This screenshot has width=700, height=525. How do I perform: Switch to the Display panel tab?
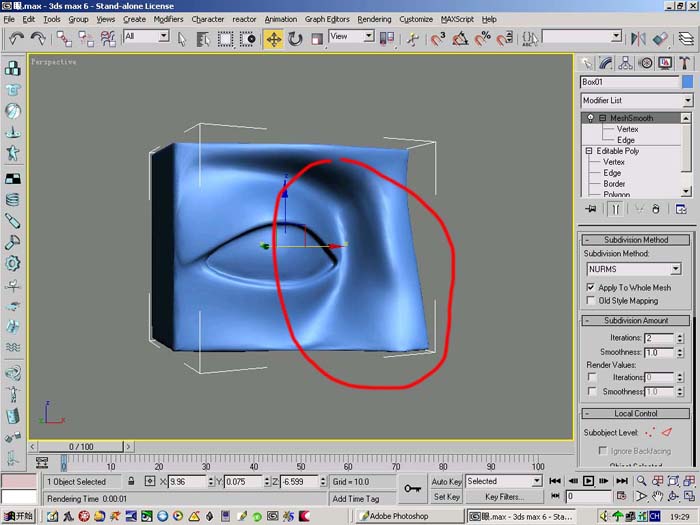pyautogui.click(x=665, y=63)
